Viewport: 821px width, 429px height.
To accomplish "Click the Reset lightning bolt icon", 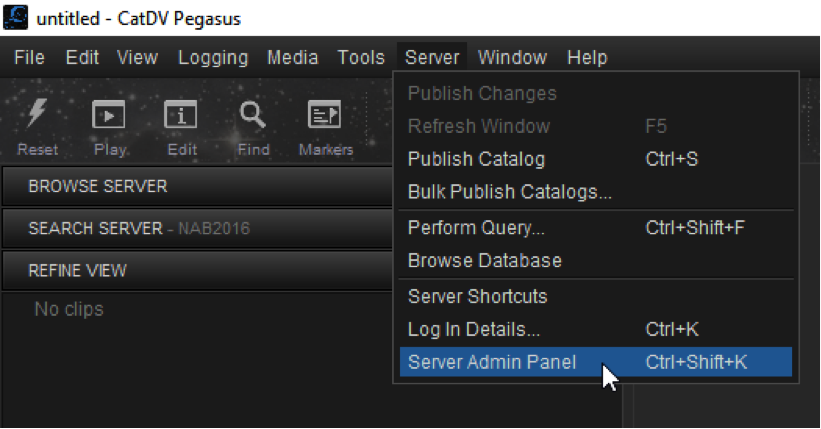I will pos(37,113).
